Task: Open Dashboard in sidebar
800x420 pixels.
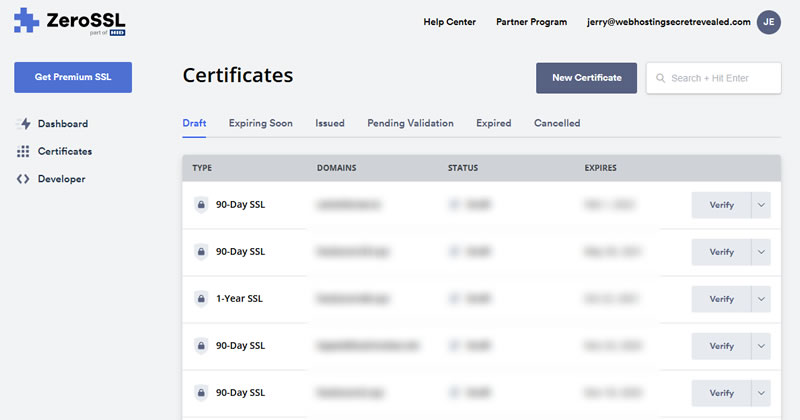Action: [63, 123]
